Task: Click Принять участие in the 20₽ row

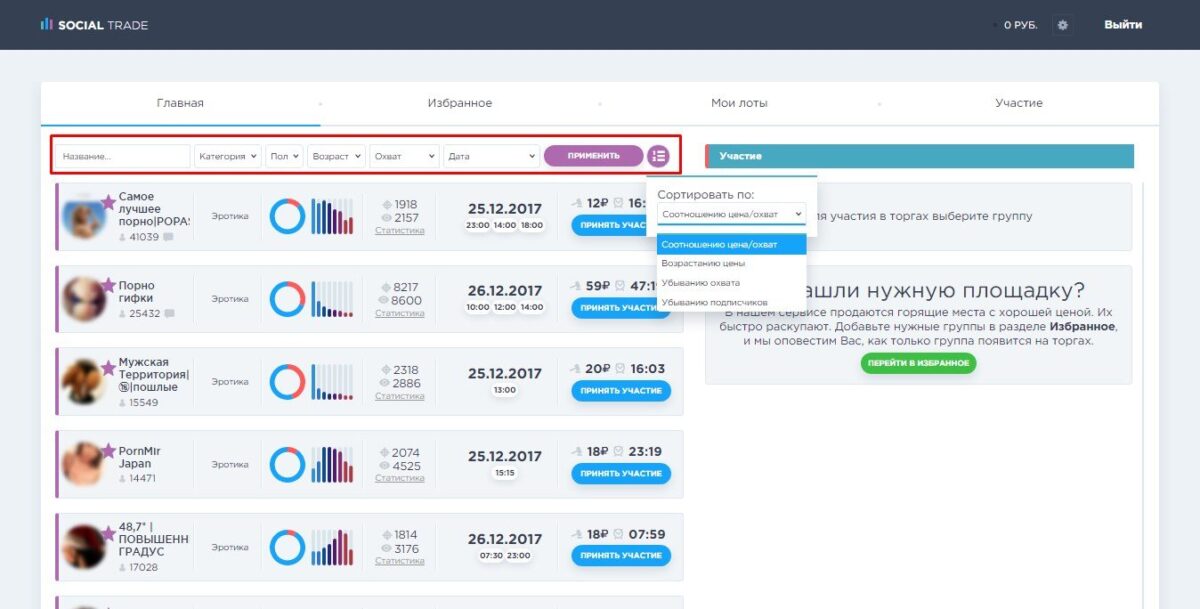Action: [x=621, y=390]
